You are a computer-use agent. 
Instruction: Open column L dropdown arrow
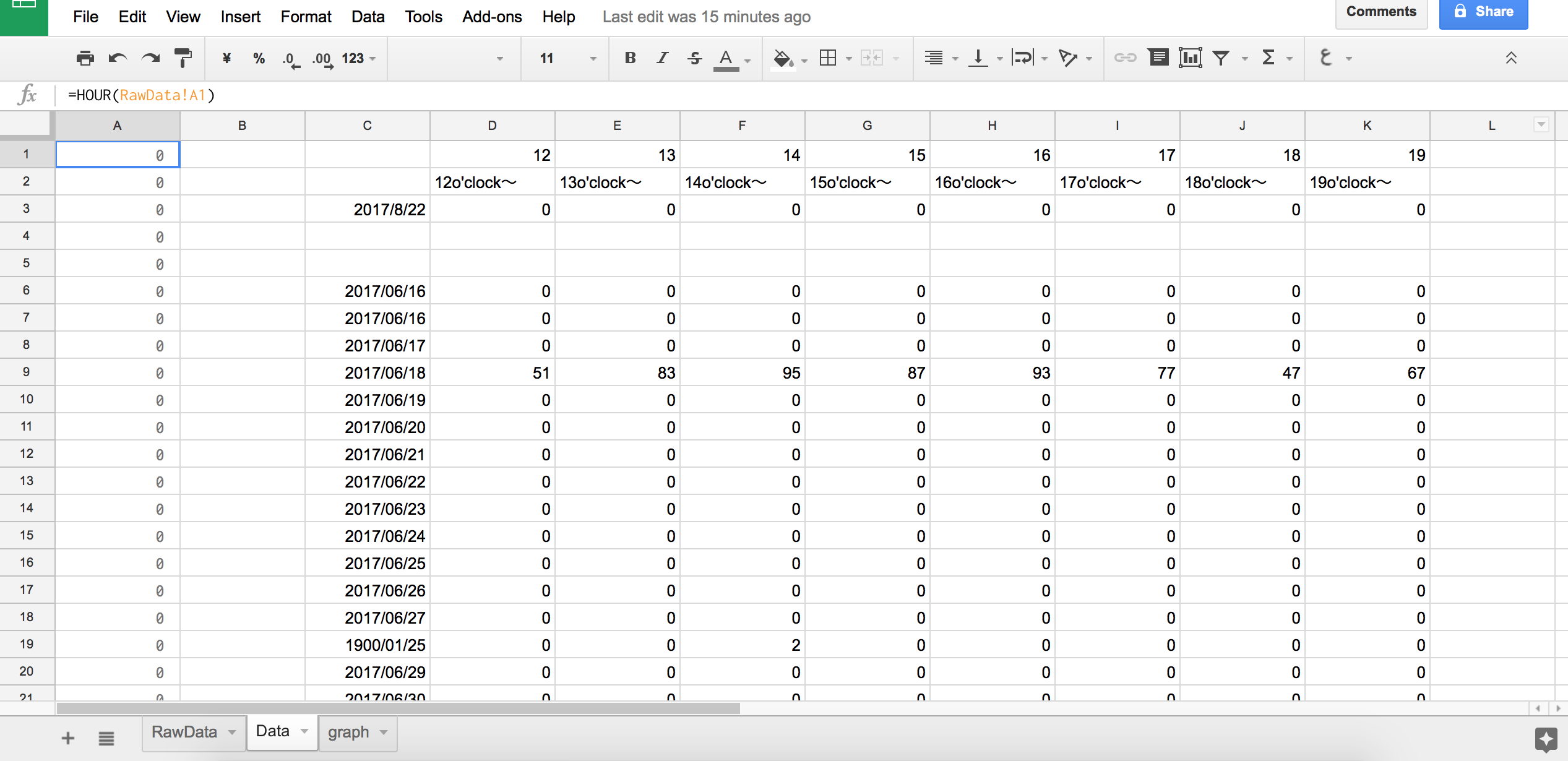1541,124
